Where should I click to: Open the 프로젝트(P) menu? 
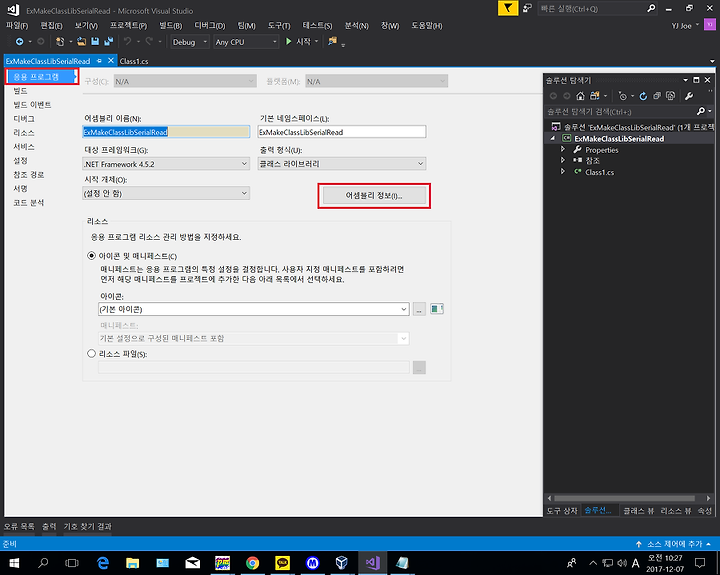pyautogui.click(x=128, y=26)
